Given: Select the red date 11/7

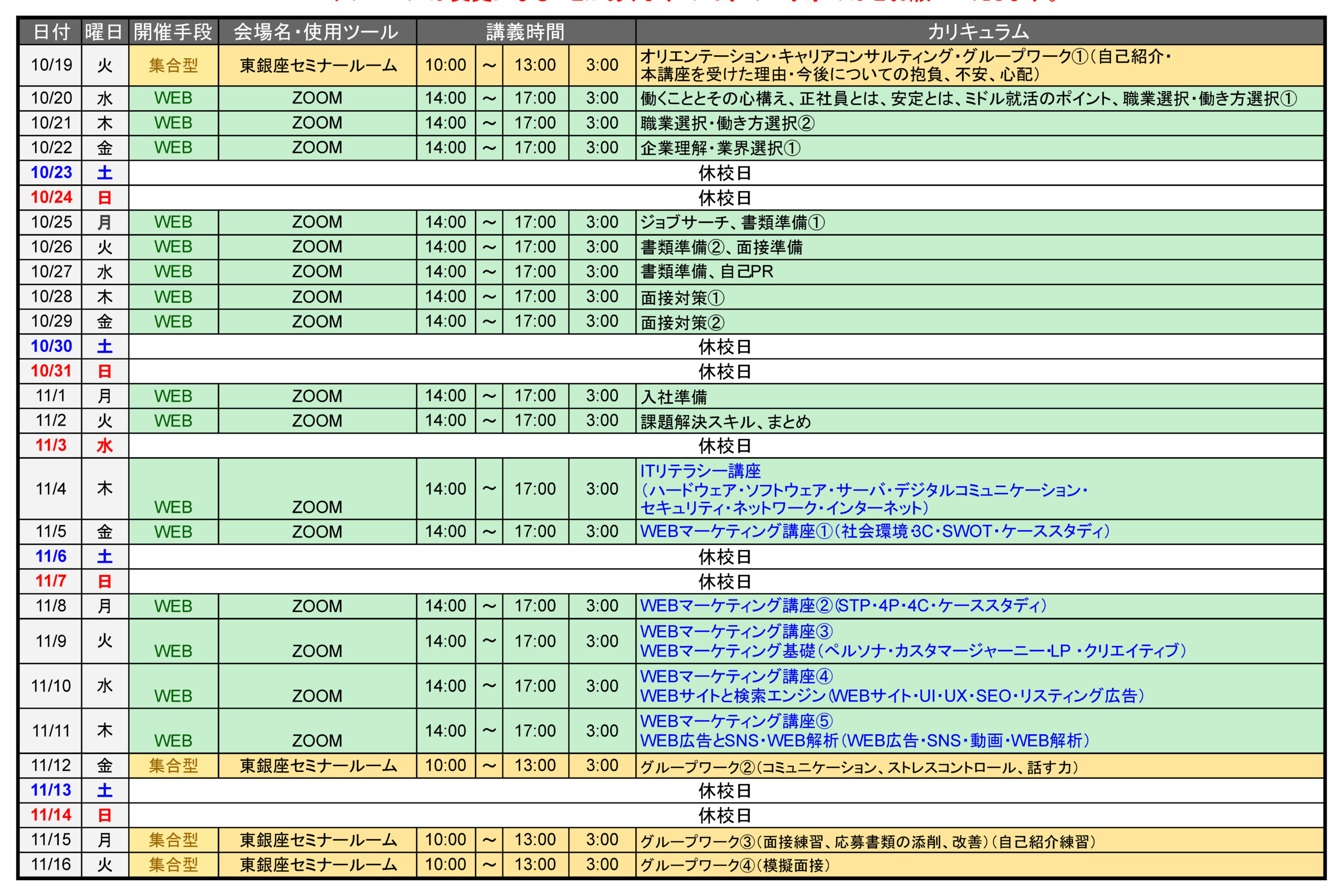Looking at the screenshot, I should click(x=51, y=582).
